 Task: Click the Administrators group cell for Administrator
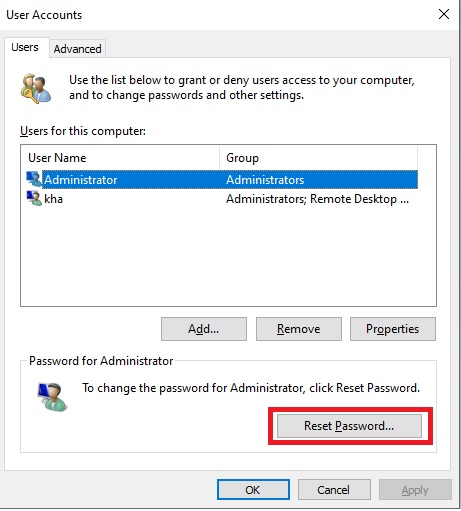(x=265, y=180)
